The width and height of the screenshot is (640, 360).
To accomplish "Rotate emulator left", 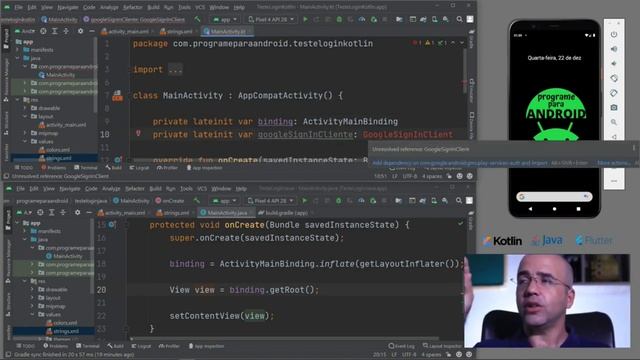I will pos(614,78).
